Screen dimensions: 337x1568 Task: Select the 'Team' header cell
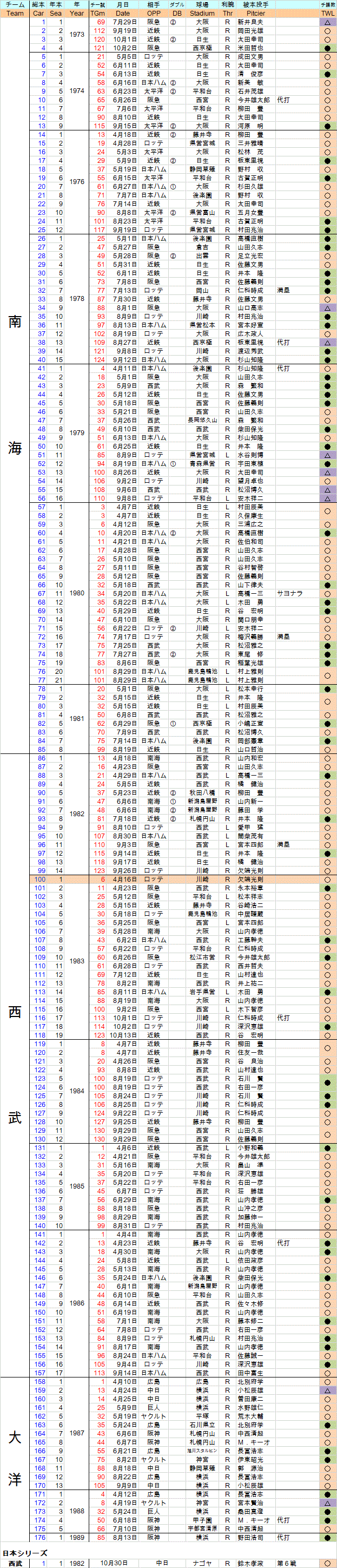pos(15,14)
